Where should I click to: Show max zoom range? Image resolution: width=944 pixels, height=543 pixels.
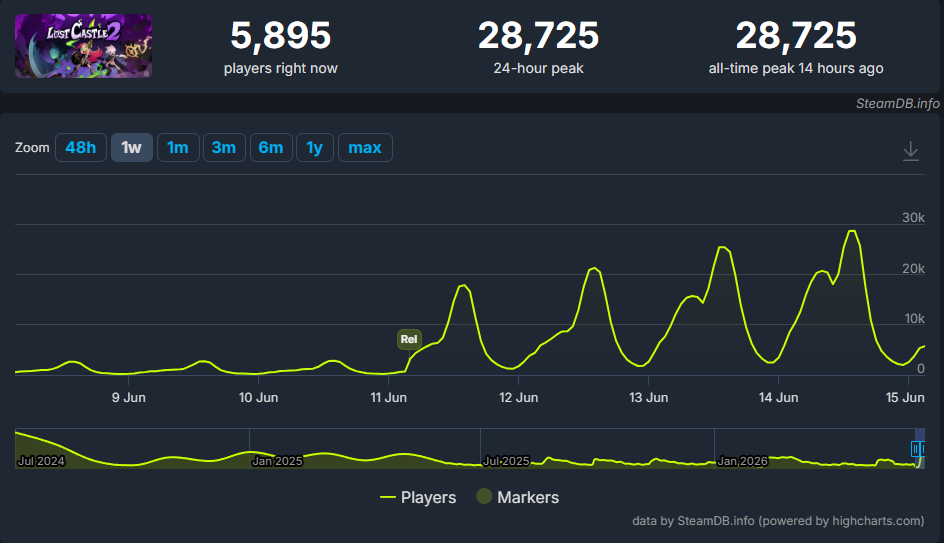tap(365, 147)
